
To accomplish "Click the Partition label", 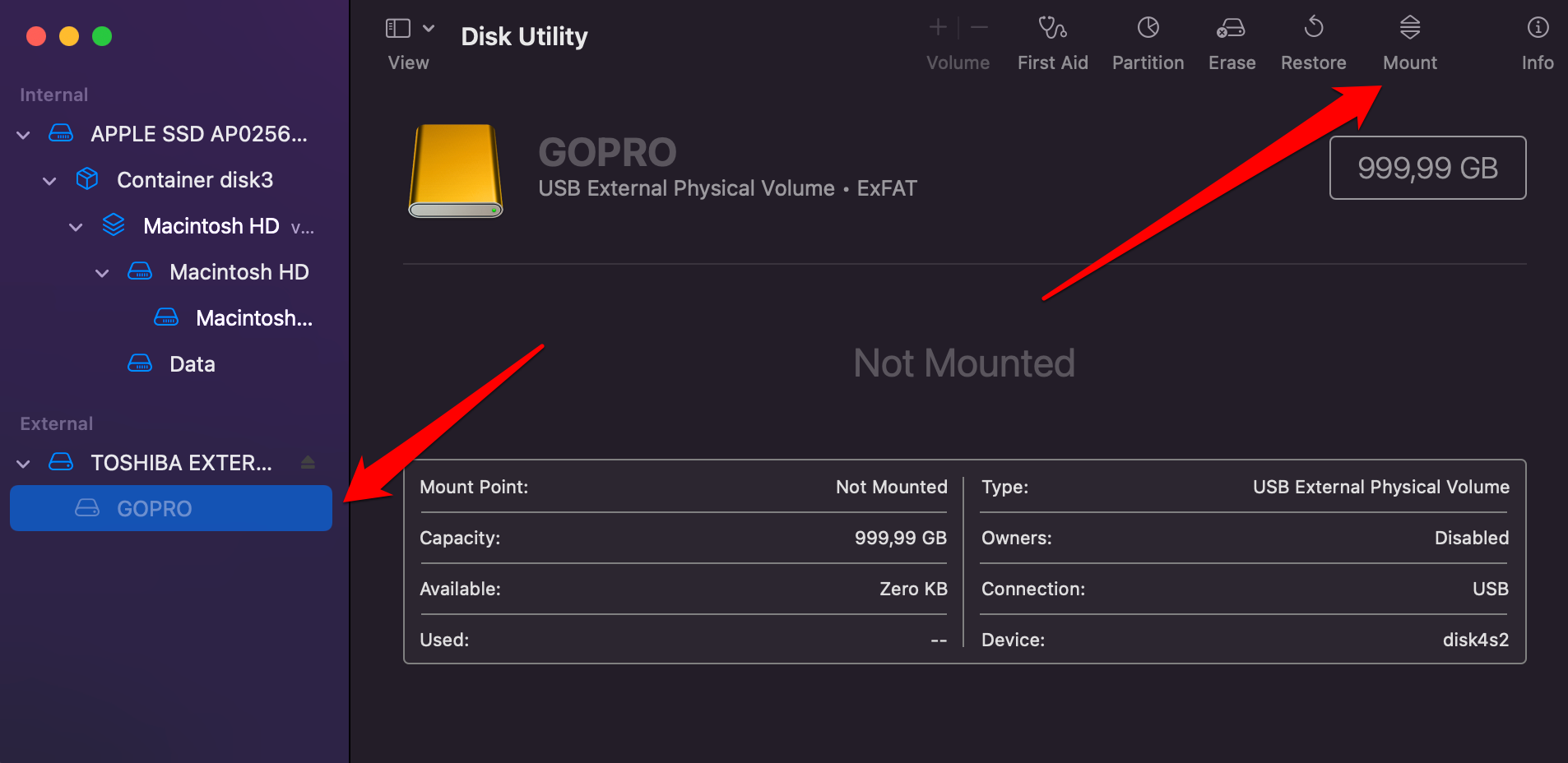I will [x=1148, y=62].
